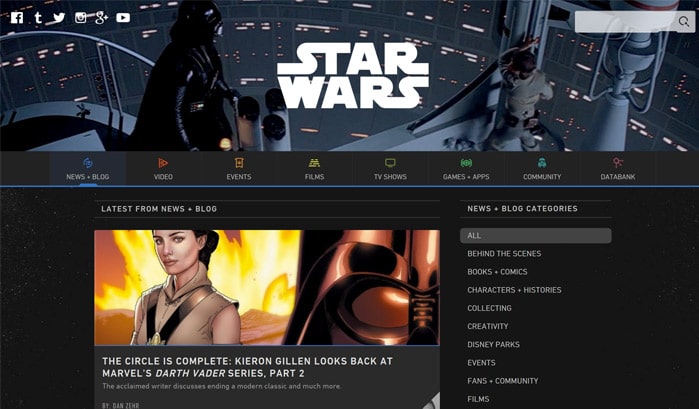Click the News + Blog nav icon

[x=88, y=163]
